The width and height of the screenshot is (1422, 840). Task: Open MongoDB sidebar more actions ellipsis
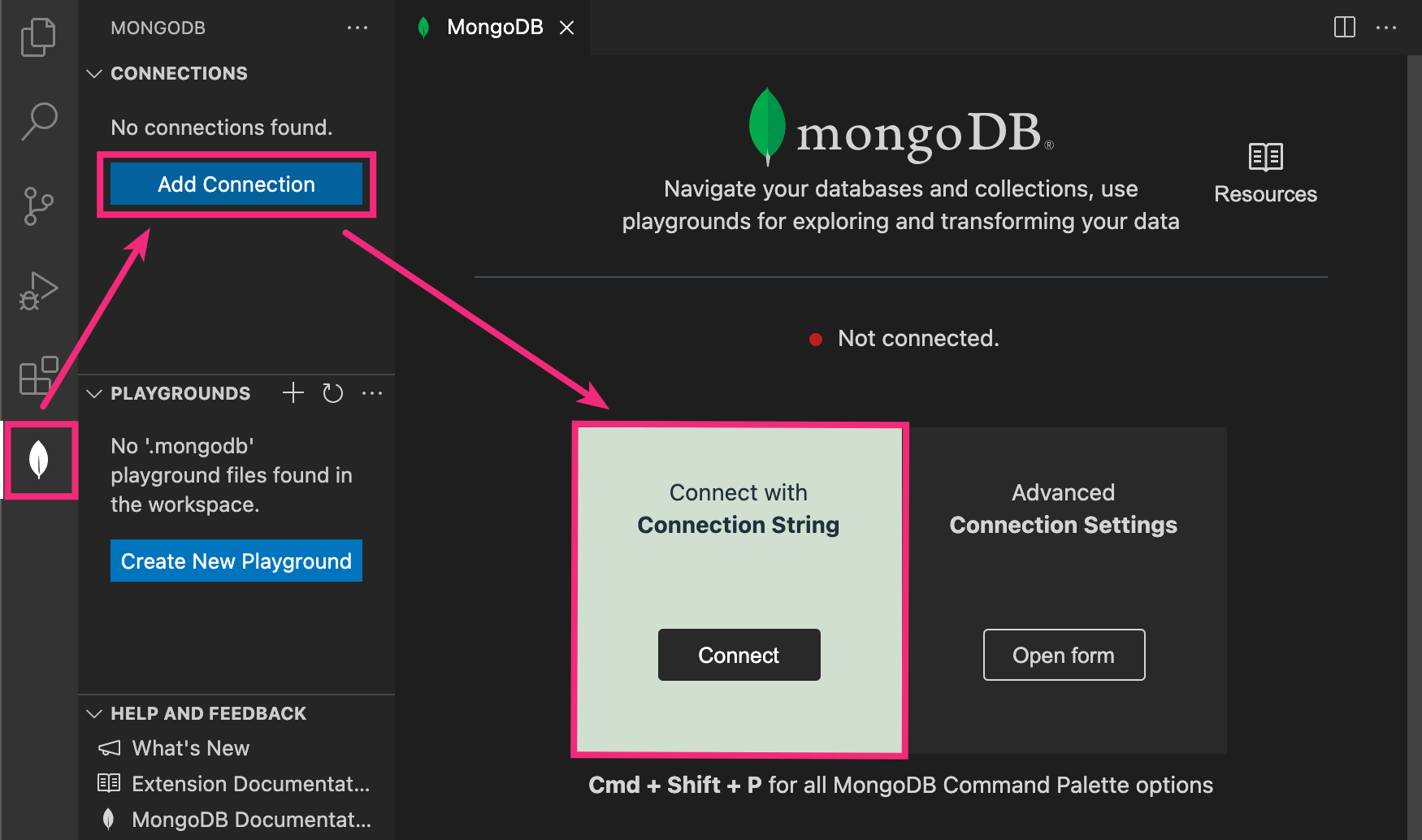pos(358,28)
